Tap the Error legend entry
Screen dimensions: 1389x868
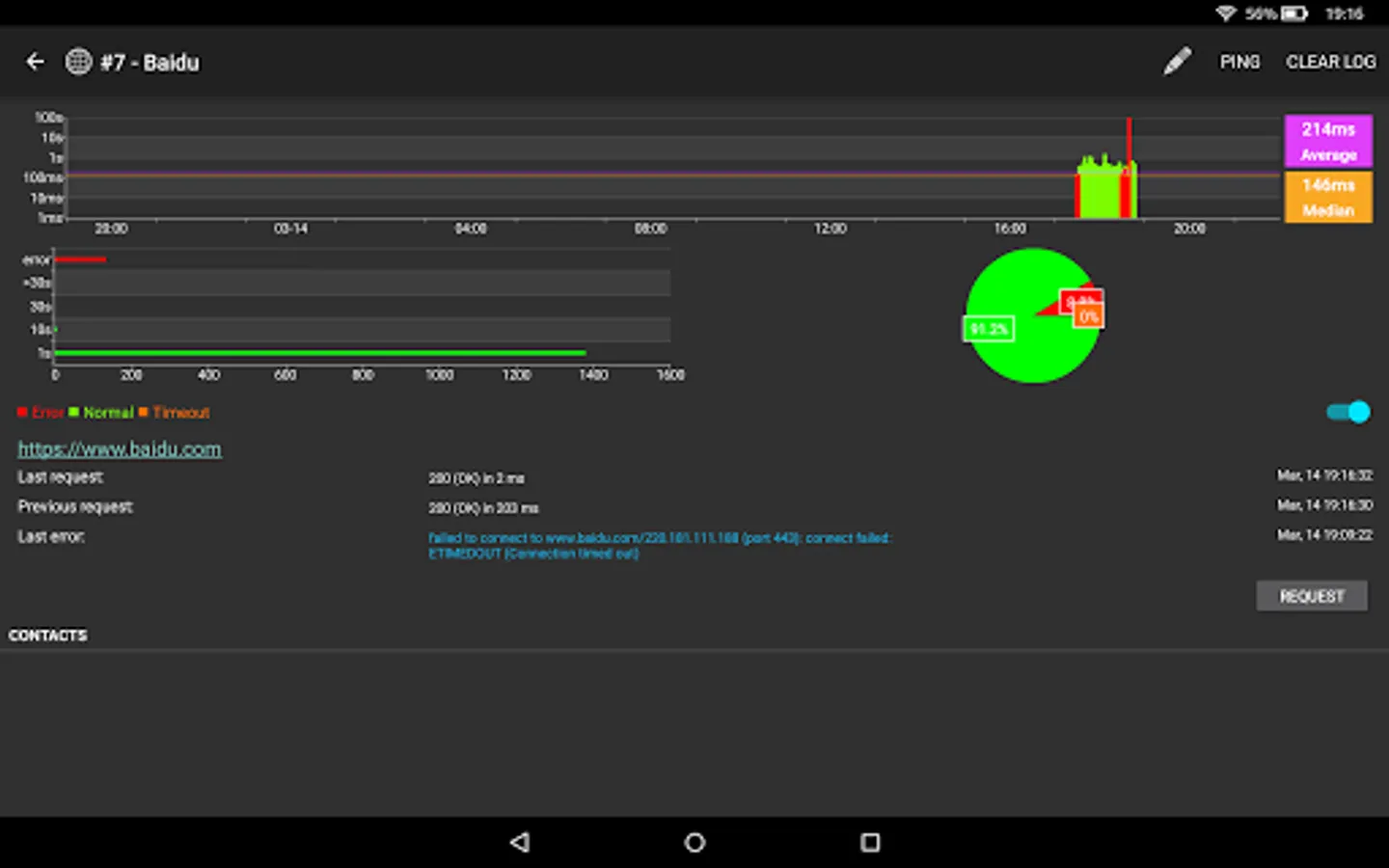coord(41,412)
